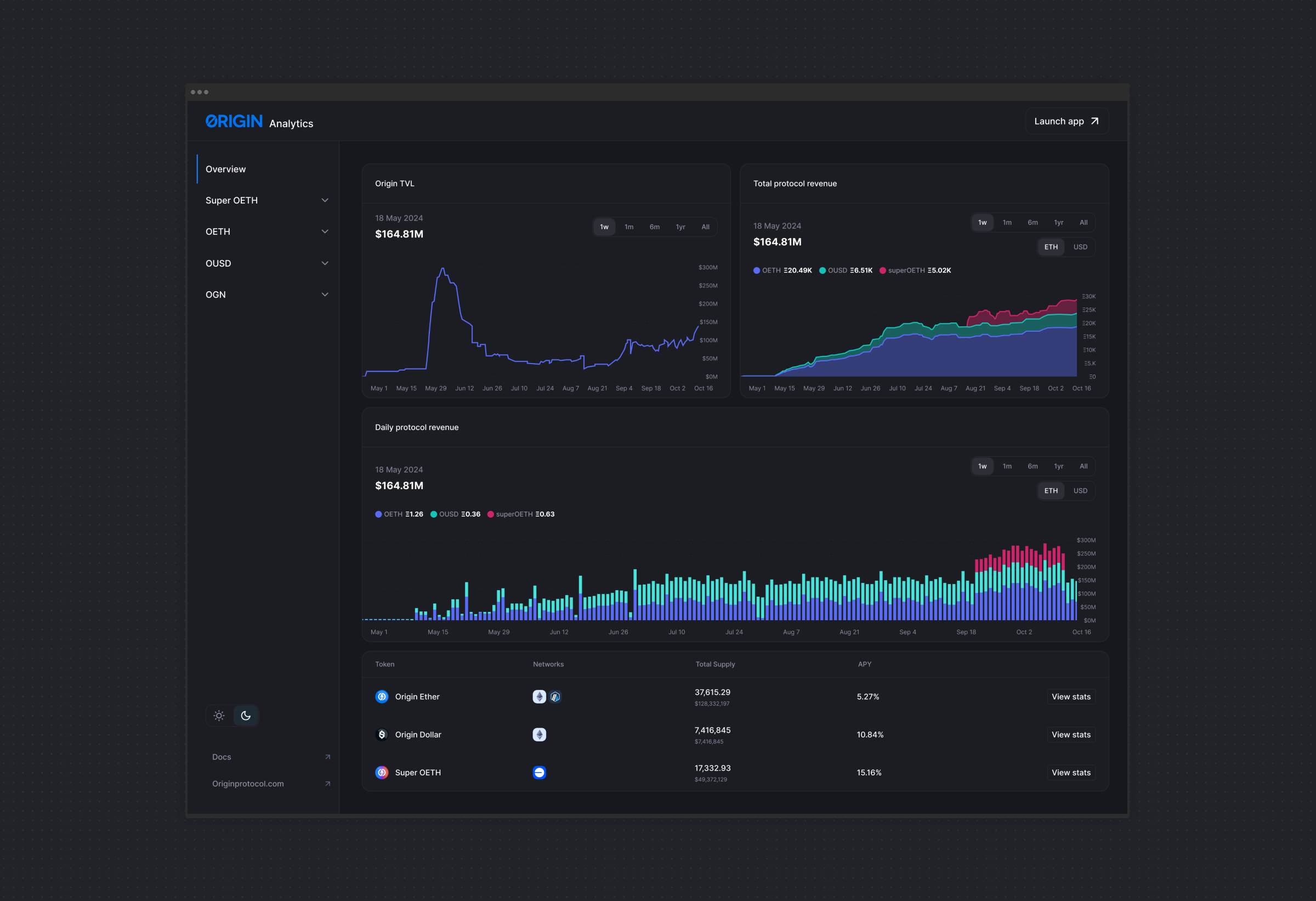
Task: Click the 15.16% APY value
Action: click(869, 773)
